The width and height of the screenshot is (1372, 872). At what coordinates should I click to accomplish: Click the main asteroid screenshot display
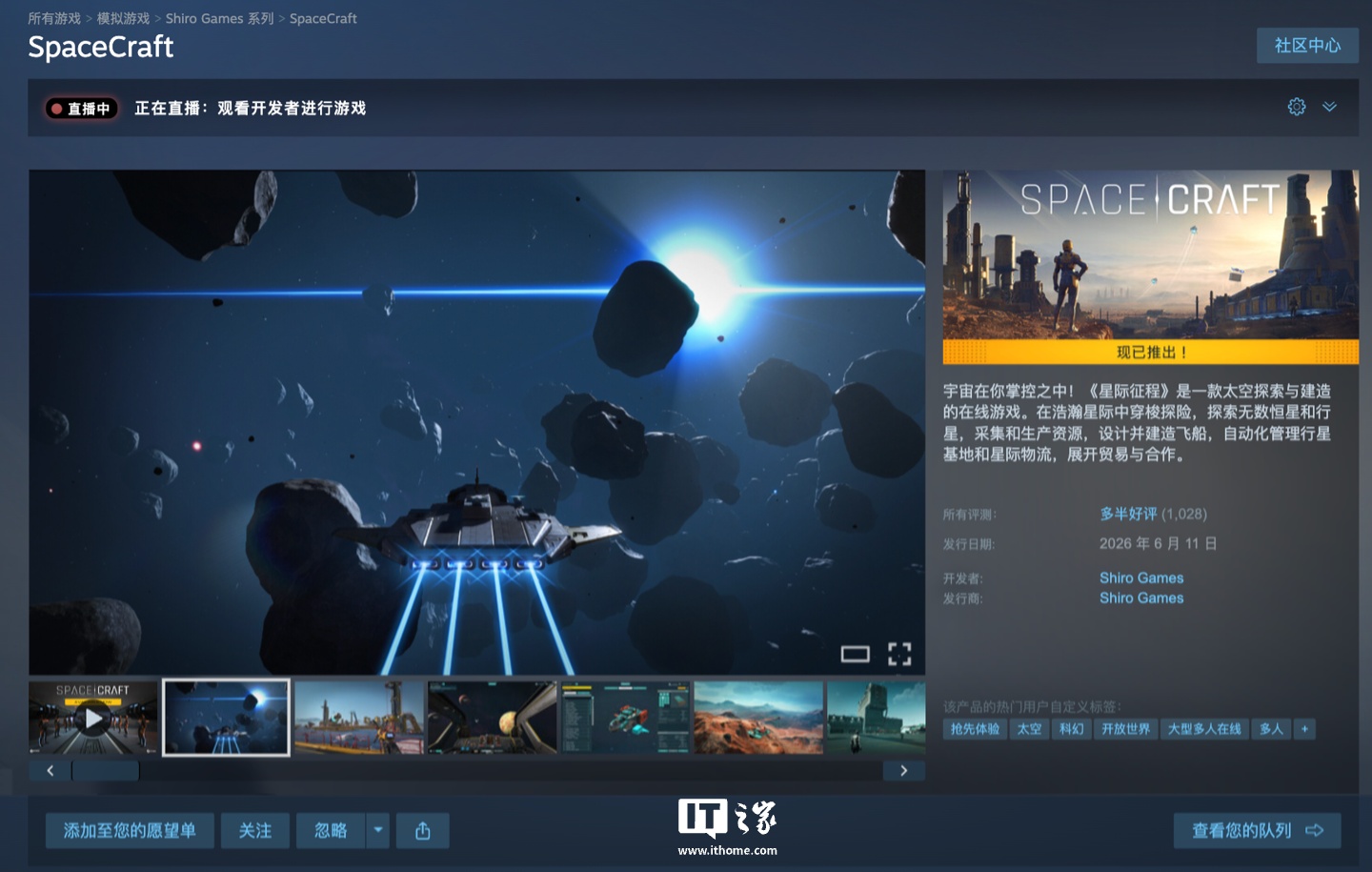click(x=476, y=422)
